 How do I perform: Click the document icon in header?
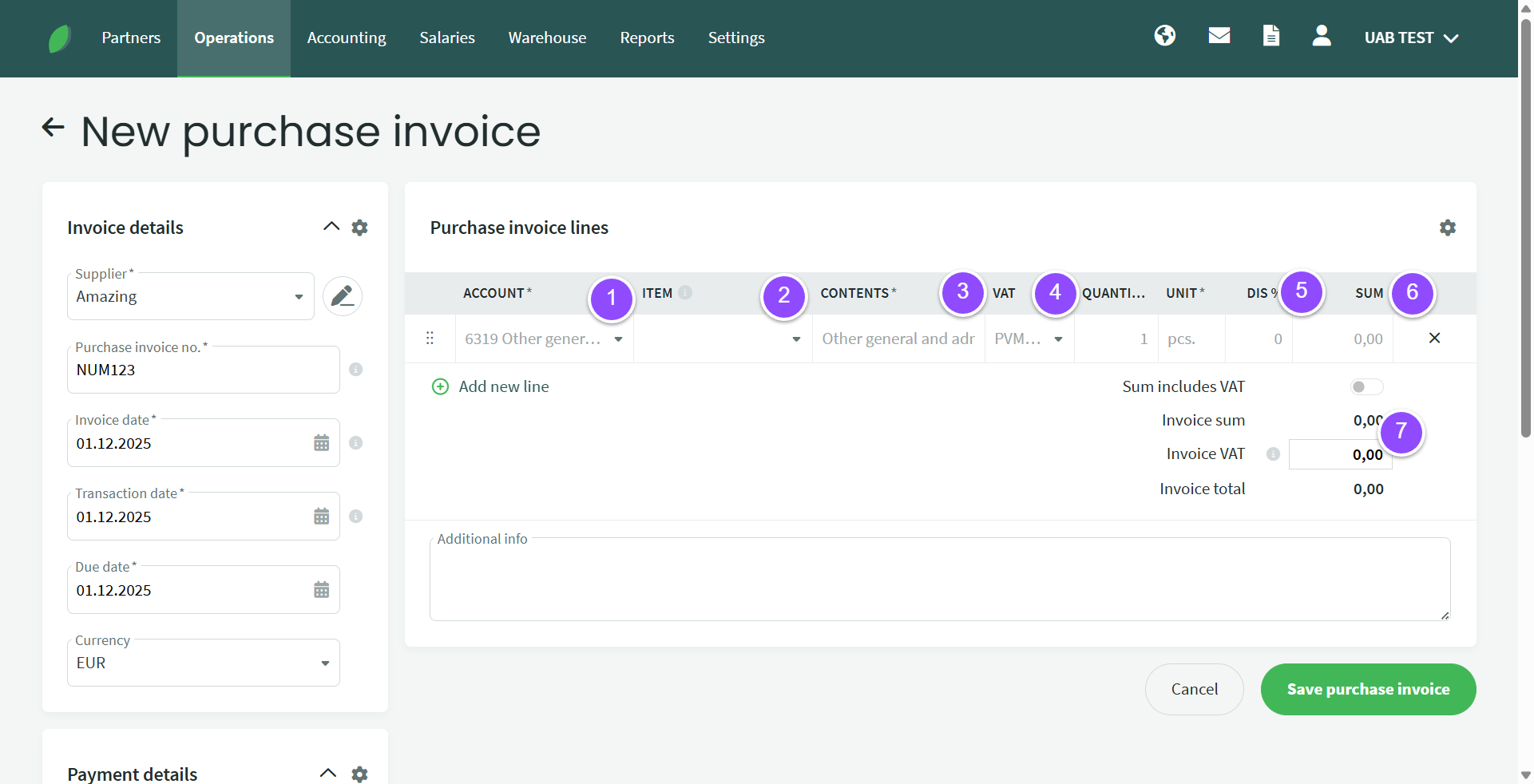tap(1270, 36)
